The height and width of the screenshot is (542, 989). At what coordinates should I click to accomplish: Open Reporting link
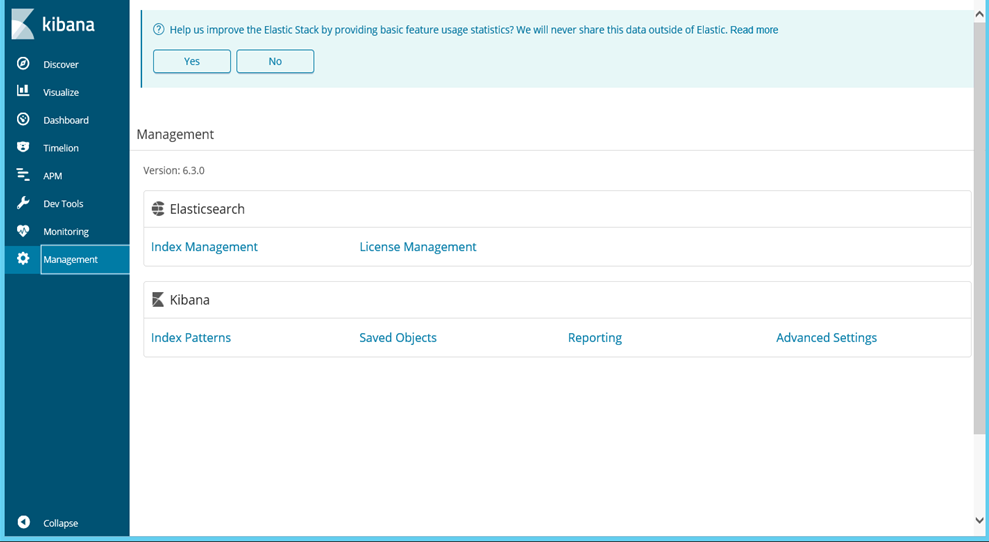point(595,338)
